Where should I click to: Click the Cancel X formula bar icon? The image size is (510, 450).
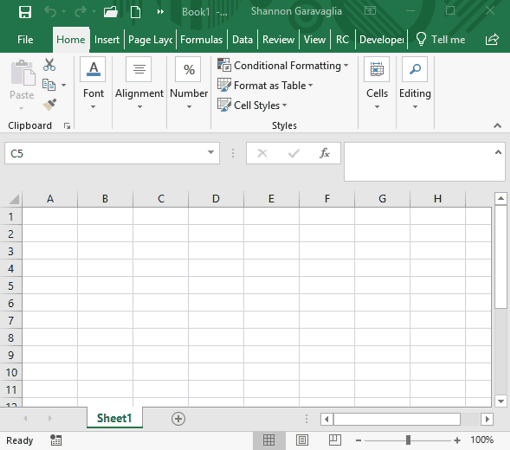[x=262, y=153]
